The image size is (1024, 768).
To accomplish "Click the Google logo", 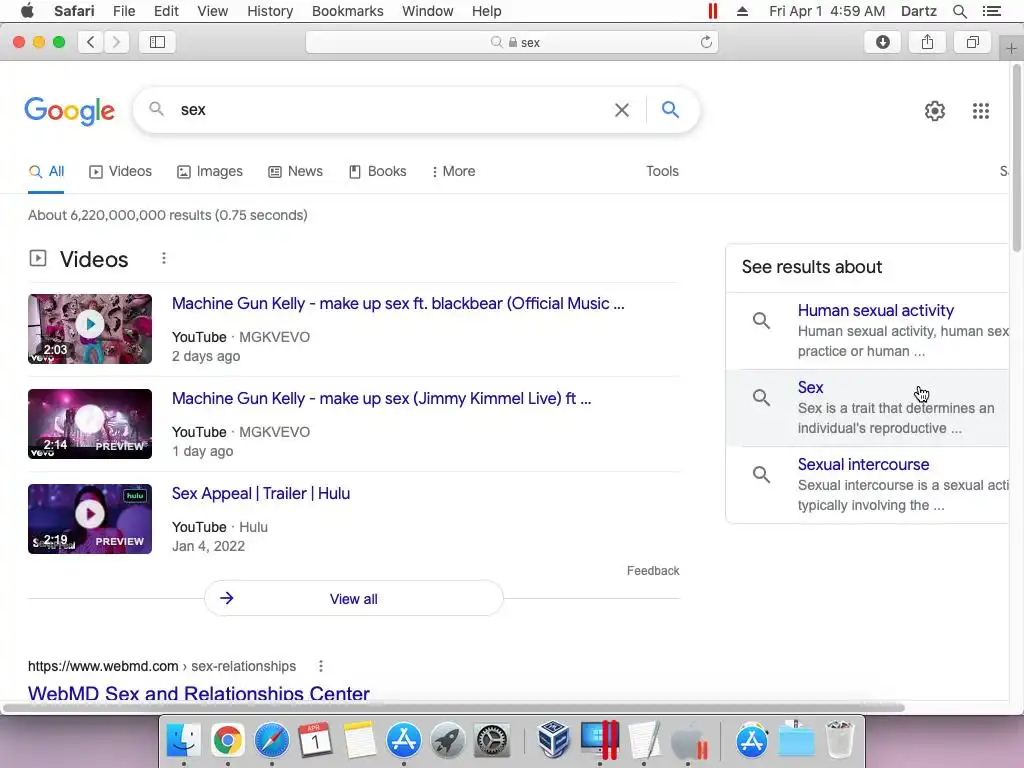I will click(70, 110).
